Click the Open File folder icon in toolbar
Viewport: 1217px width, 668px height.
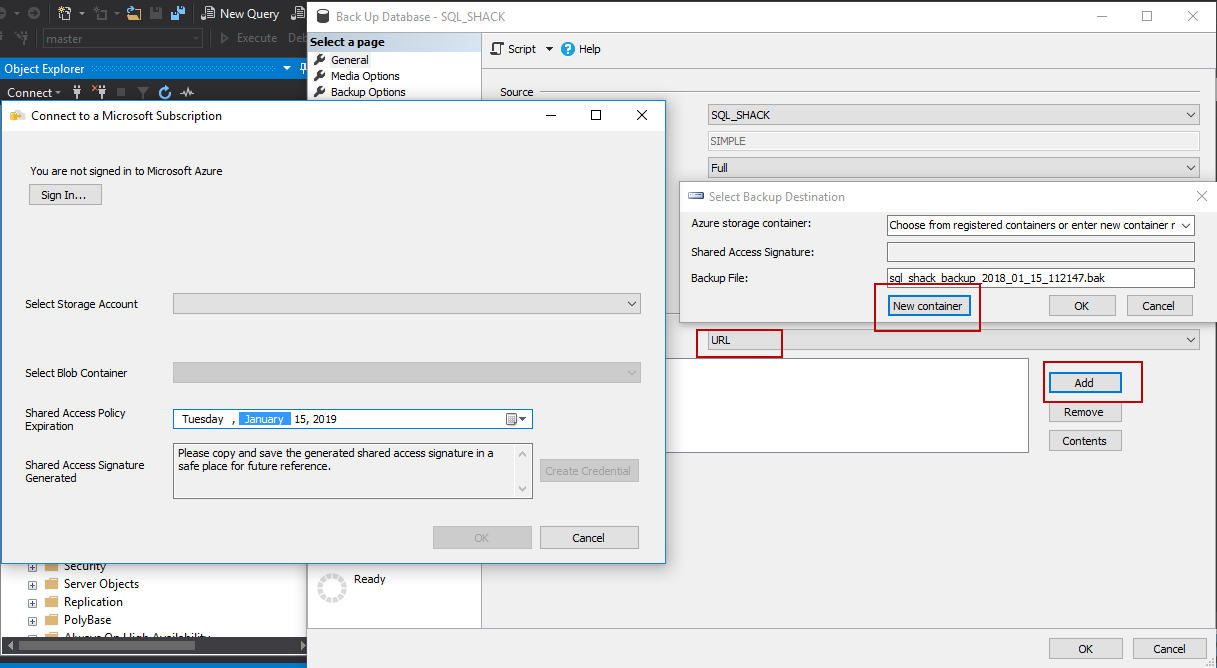(134, 14)
